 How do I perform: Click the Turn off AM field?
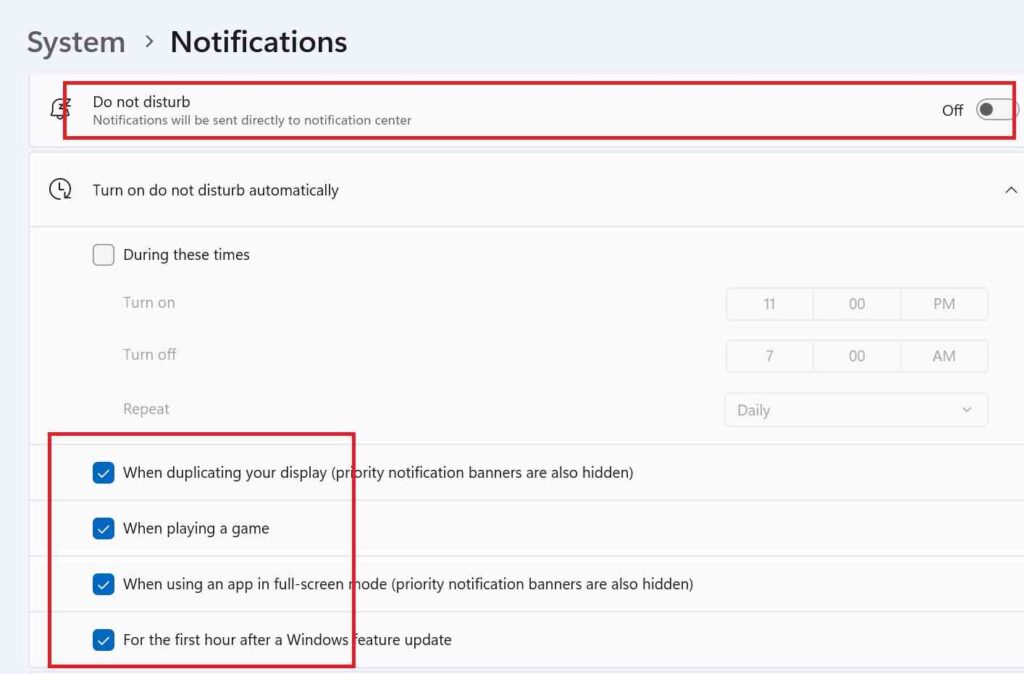[x=944, y=356]
